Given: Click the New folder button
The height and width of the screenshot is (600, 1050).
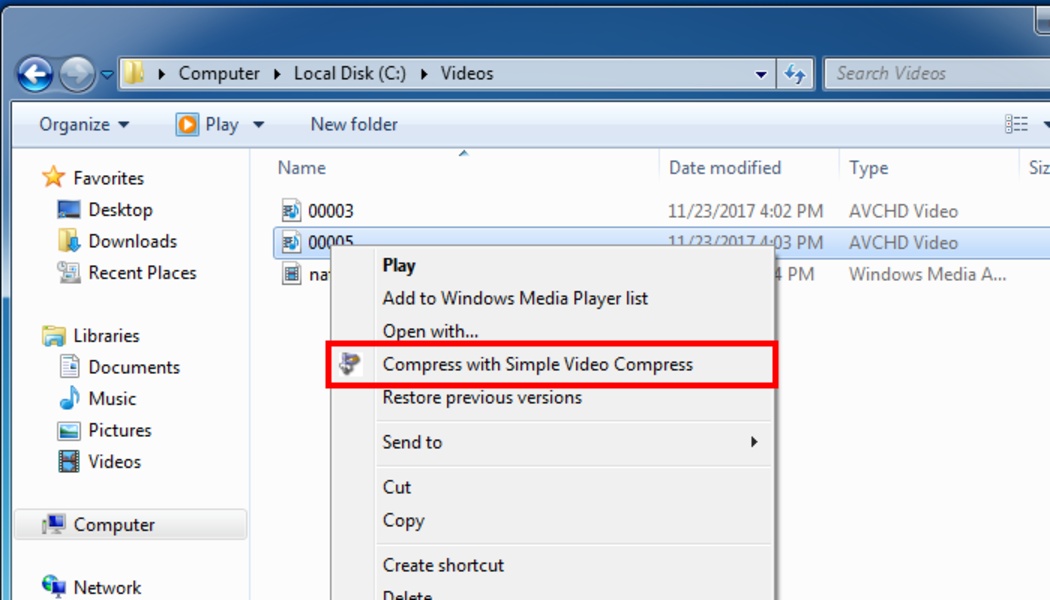Looking at the screenshot, I should (354, 124).
